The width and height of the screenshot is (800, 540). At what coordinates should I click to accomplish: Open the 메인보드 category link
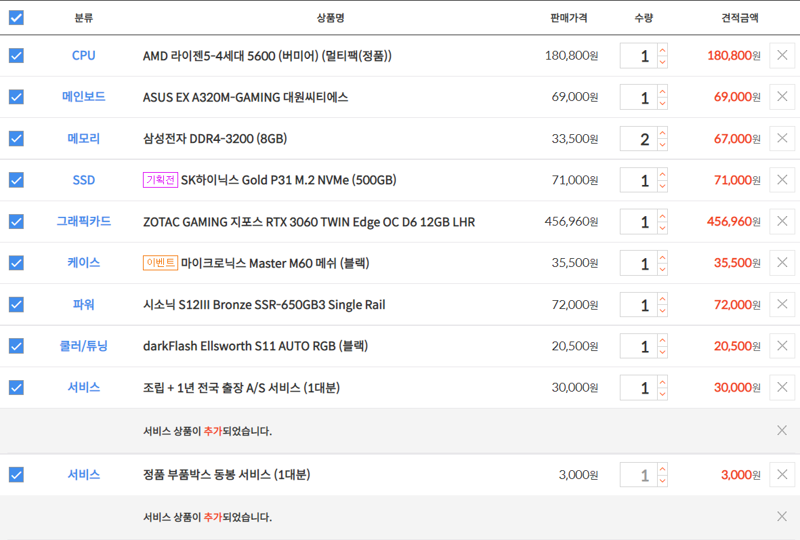[83, 97]
